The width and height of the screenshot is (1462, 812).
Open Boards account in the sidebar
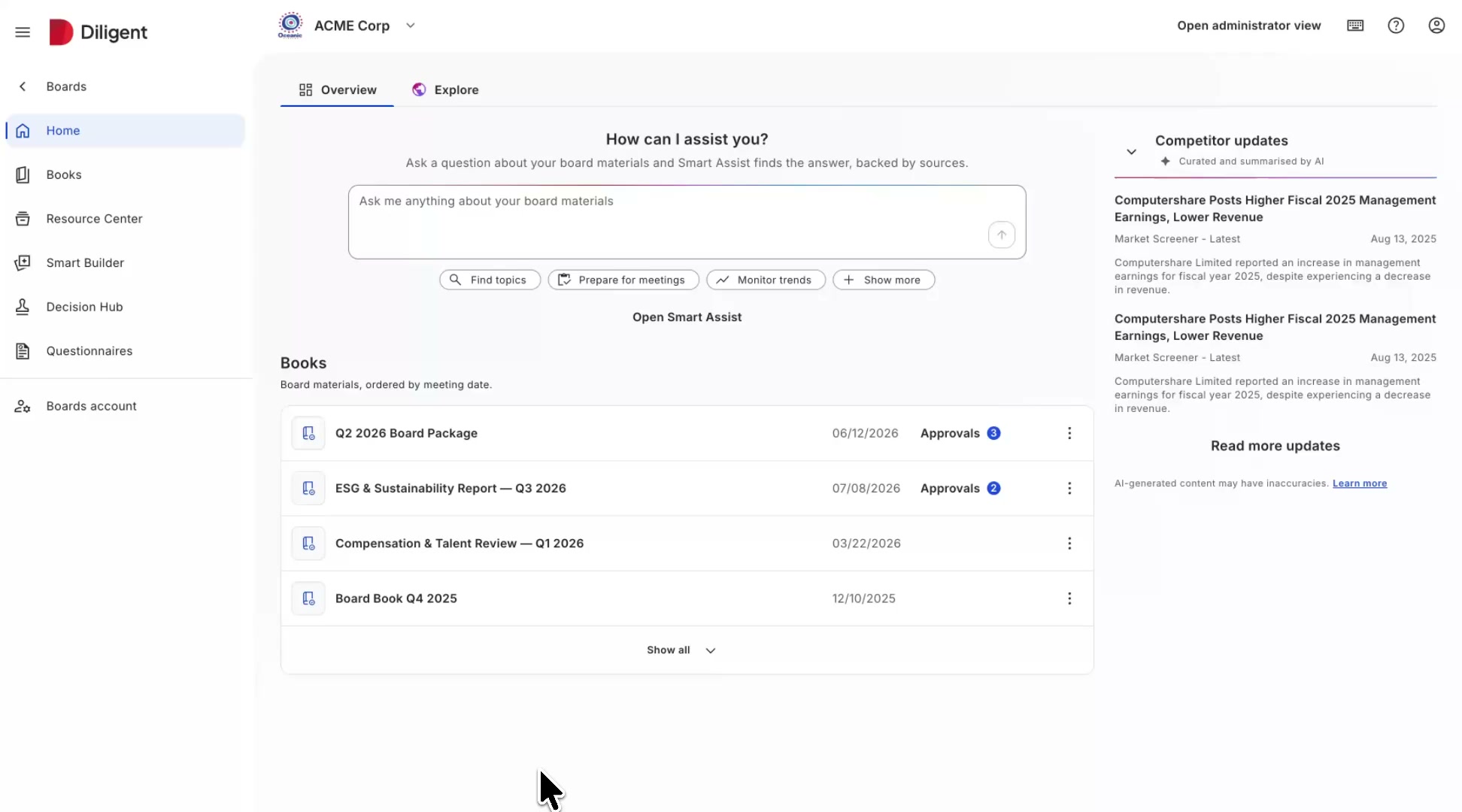126,406
